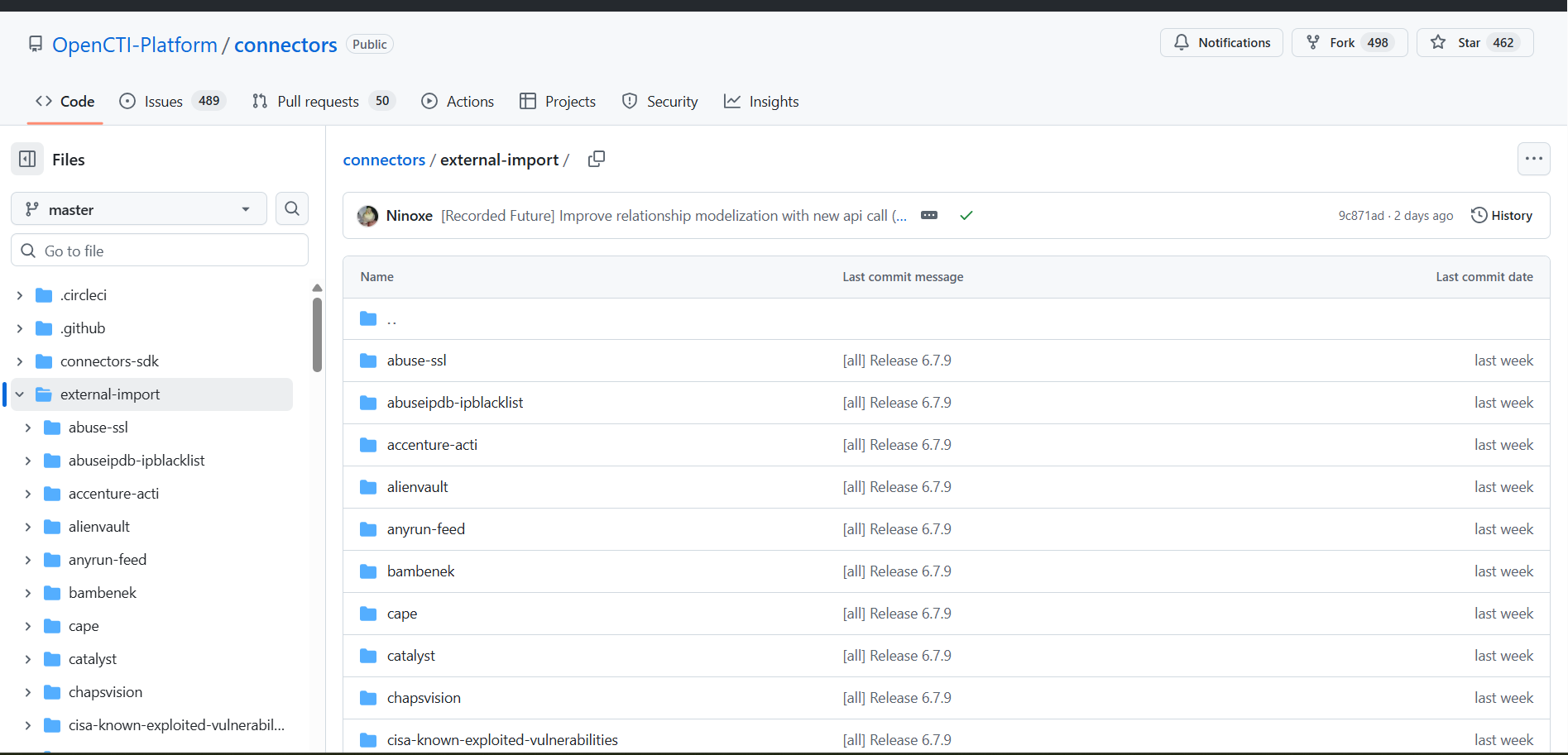
Task: Click Release 6.7.9 message in cape row
Action: tap(897, 614)
